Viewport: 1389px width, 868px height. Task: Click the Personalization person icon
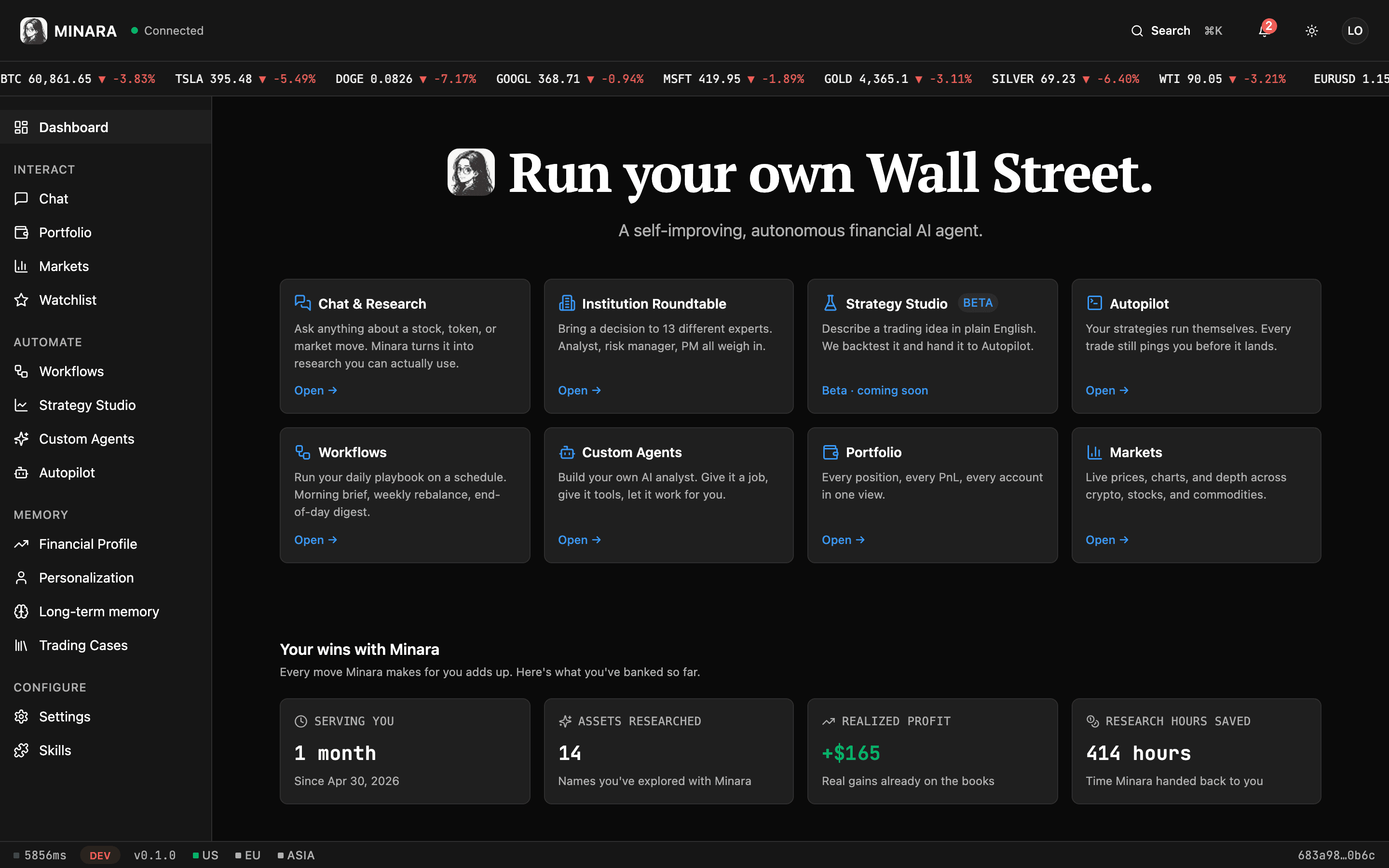[21, 578]
